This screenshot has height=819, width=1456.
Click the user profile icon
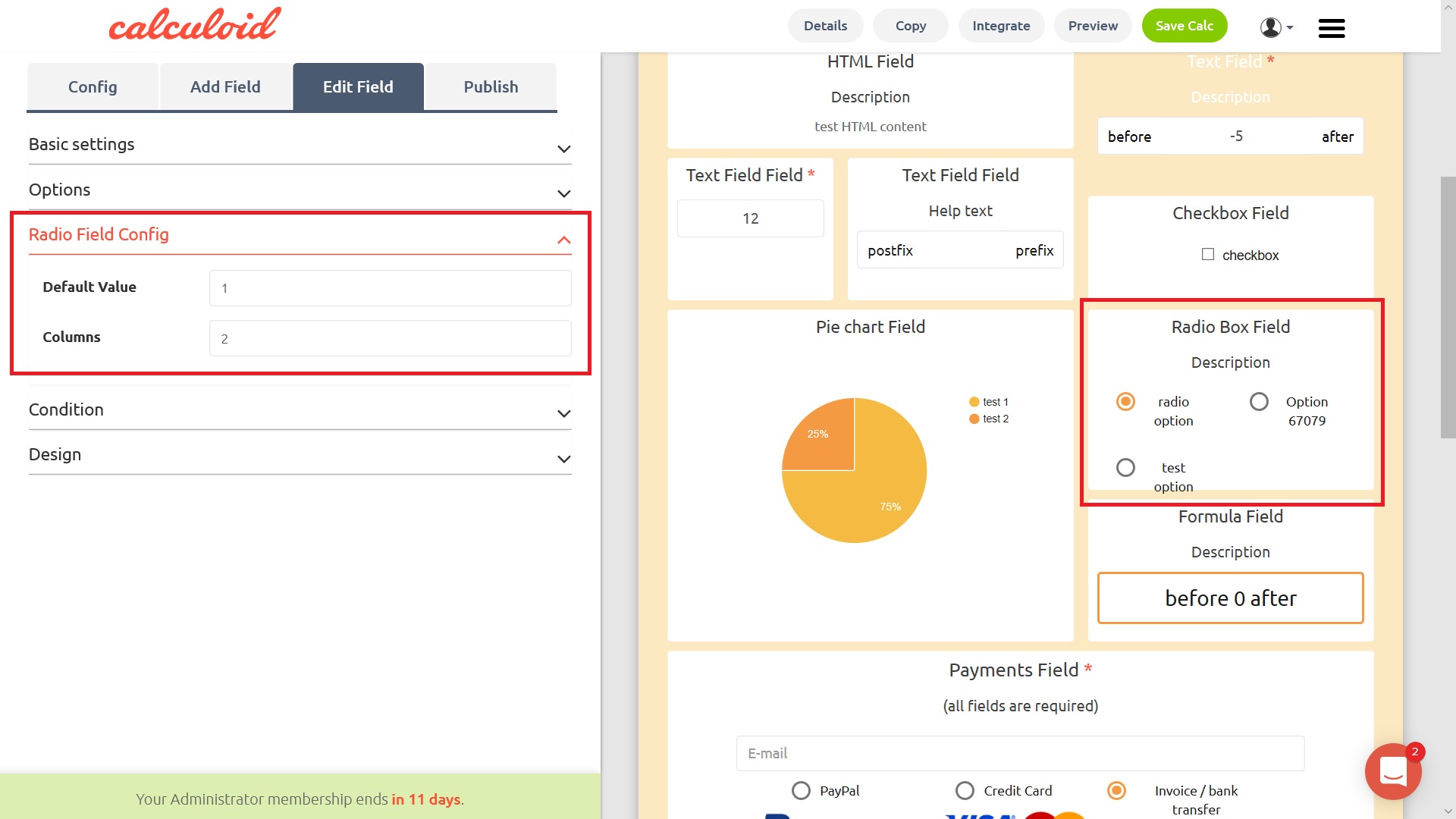(1271, 26)
